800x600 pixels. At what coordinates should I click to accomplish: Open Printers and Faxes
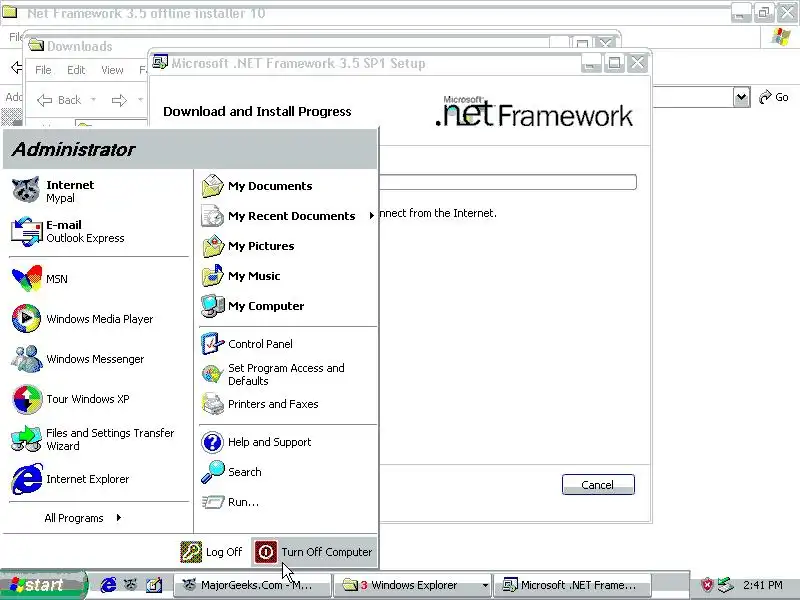point(288,404)
